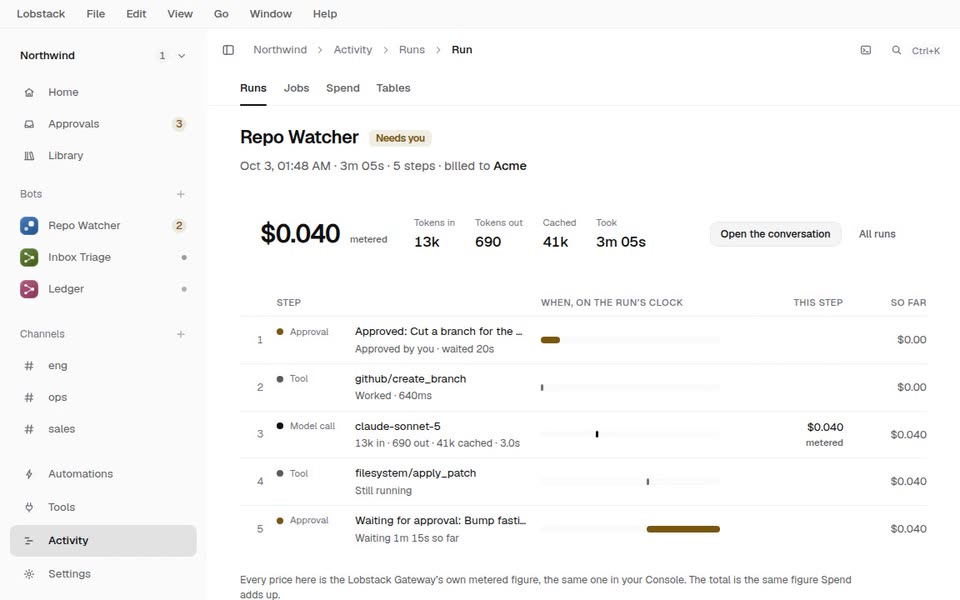Click the Cached 41k value
This screenshot has height=600, width=960.
(x=555, y=242)
